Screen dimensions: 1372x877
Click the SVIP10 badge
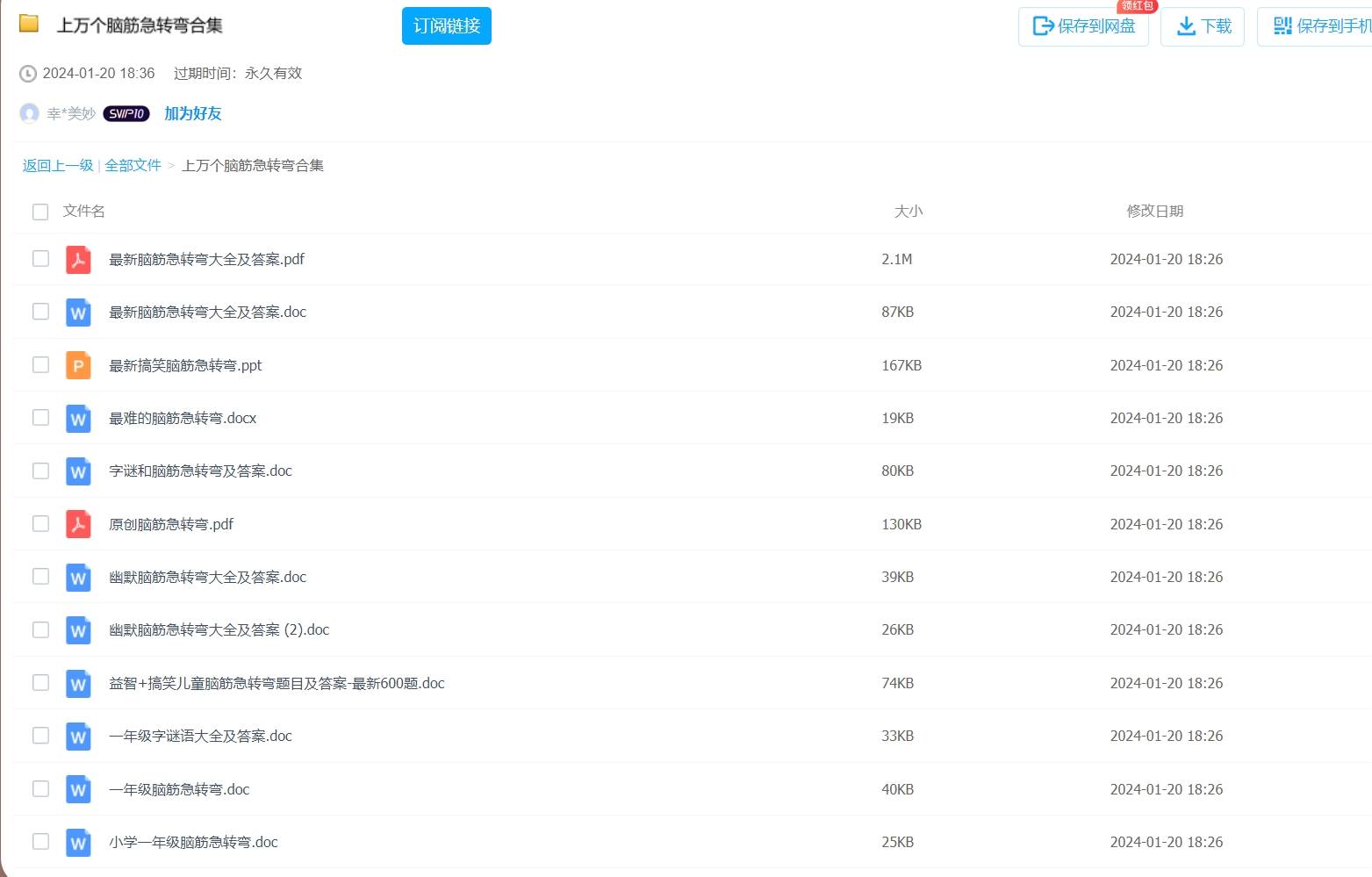[126, 113]
